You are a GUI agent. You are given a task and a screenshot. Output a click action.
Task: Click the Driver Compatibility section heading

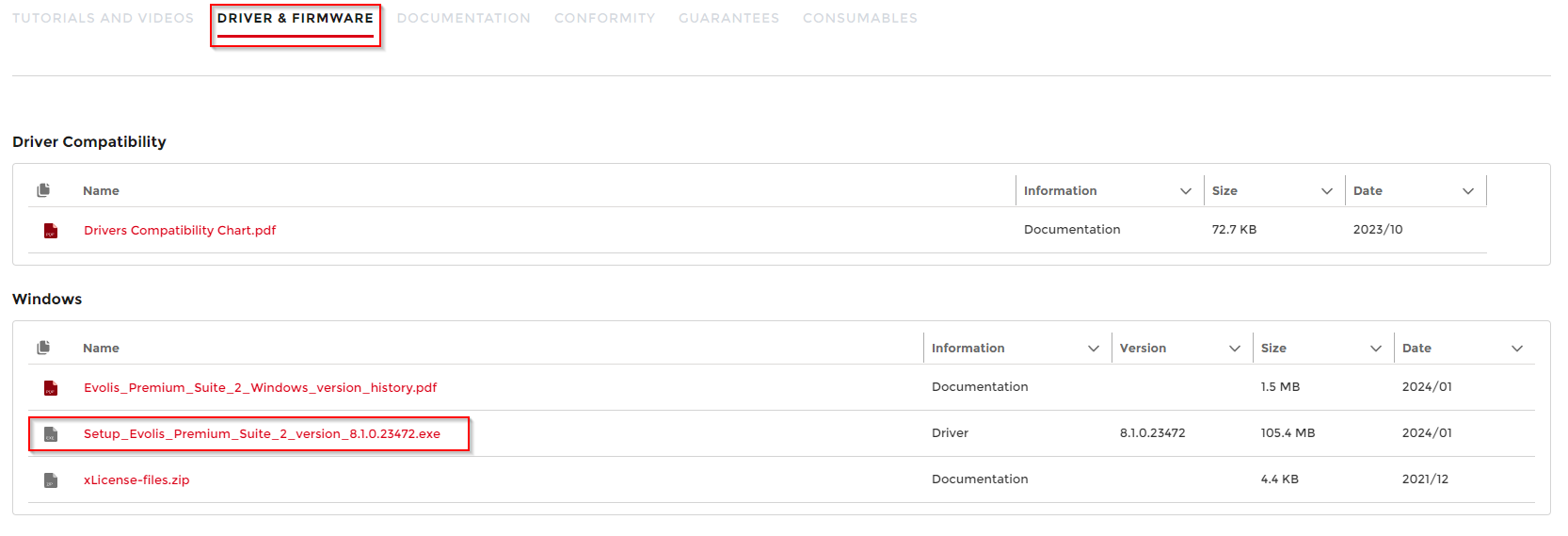[x=89, y=141]
